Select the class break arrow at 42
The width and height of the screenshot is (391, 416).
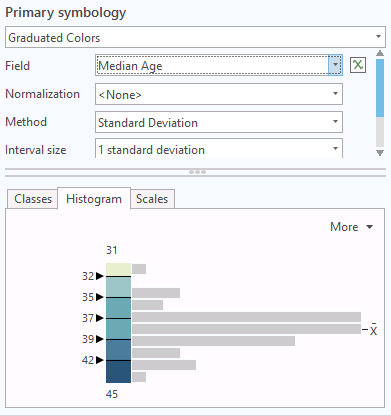100,360
